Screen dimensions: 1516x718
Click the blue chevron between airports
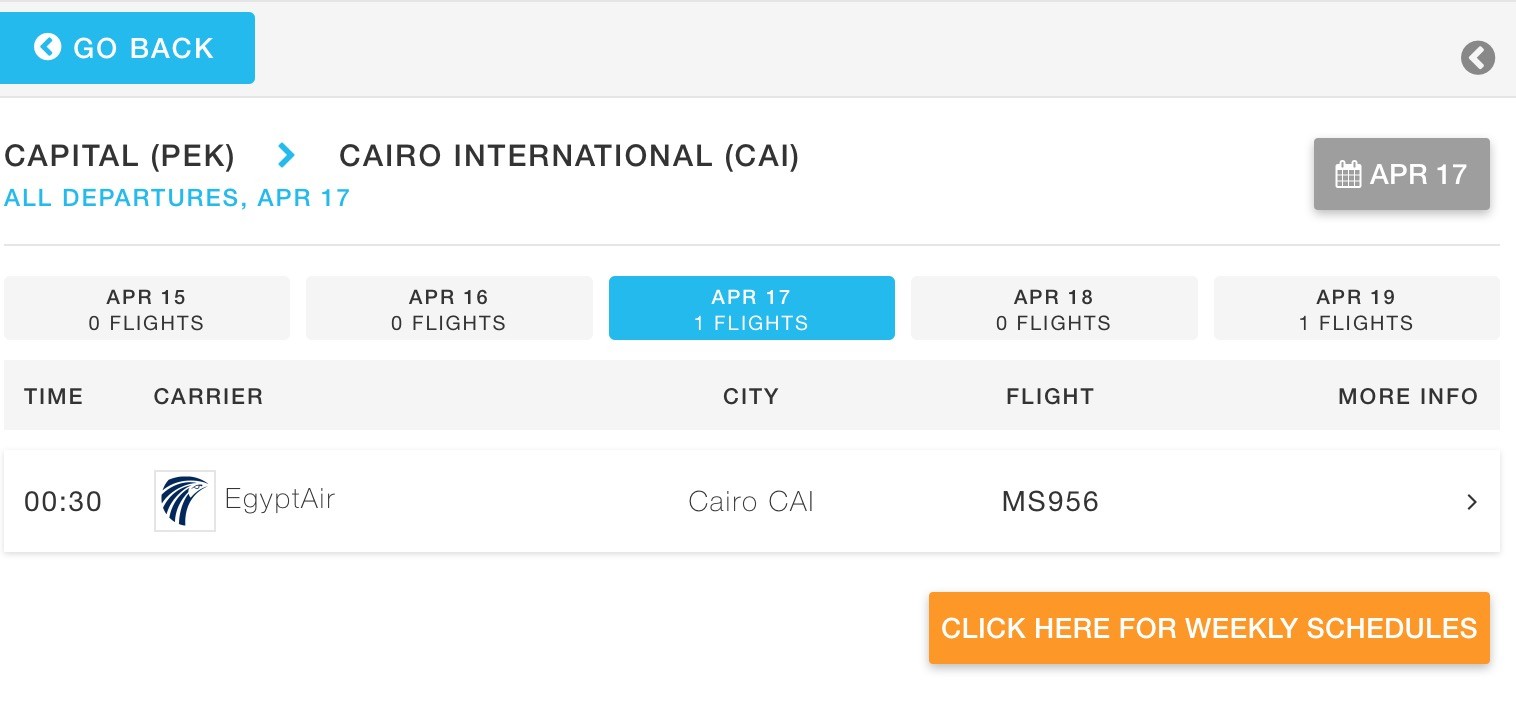pyautogui.click(x=287, y=155)
